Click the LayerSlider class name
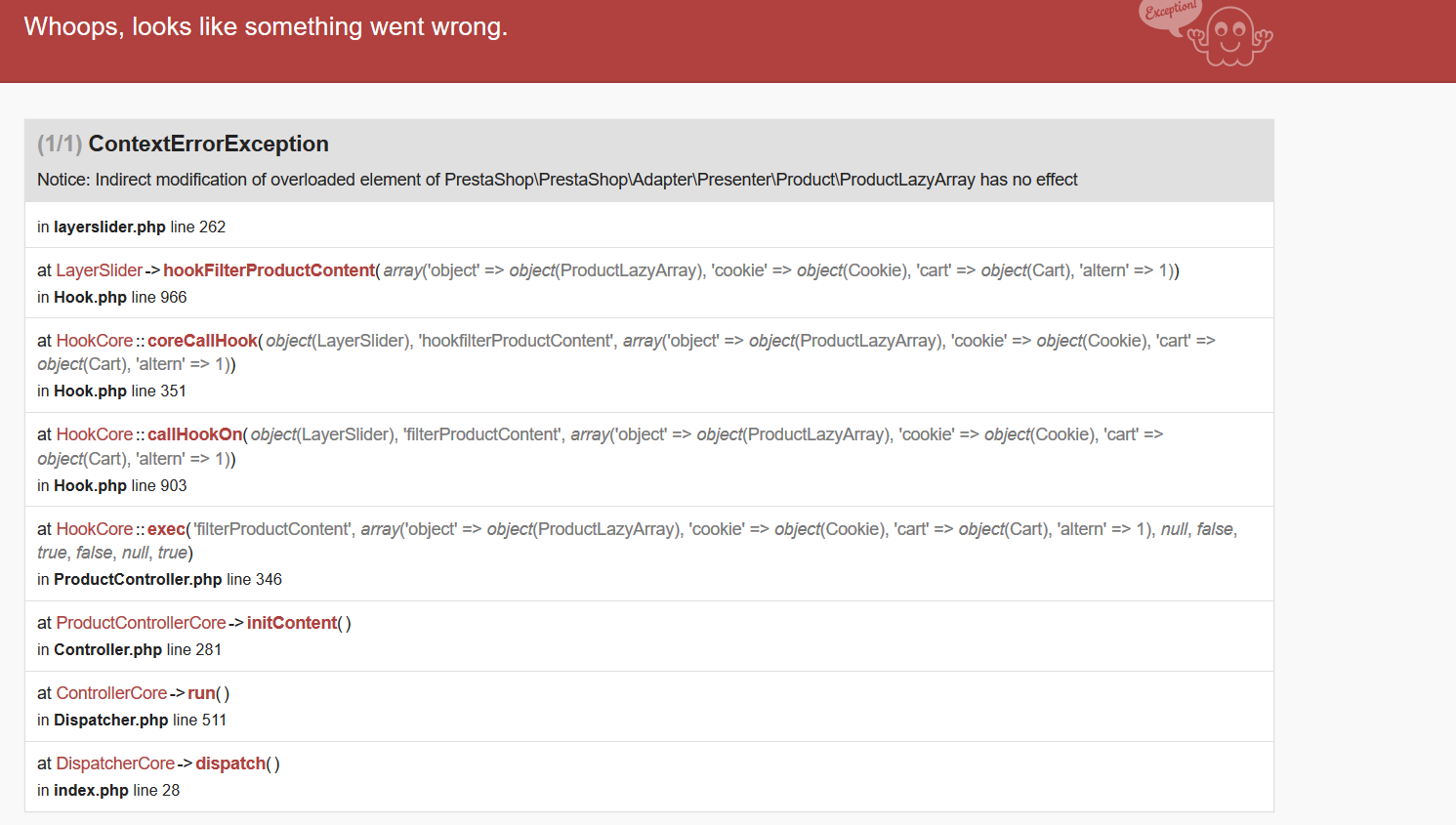Screen dimensions: 1456x825 [100, 270]
